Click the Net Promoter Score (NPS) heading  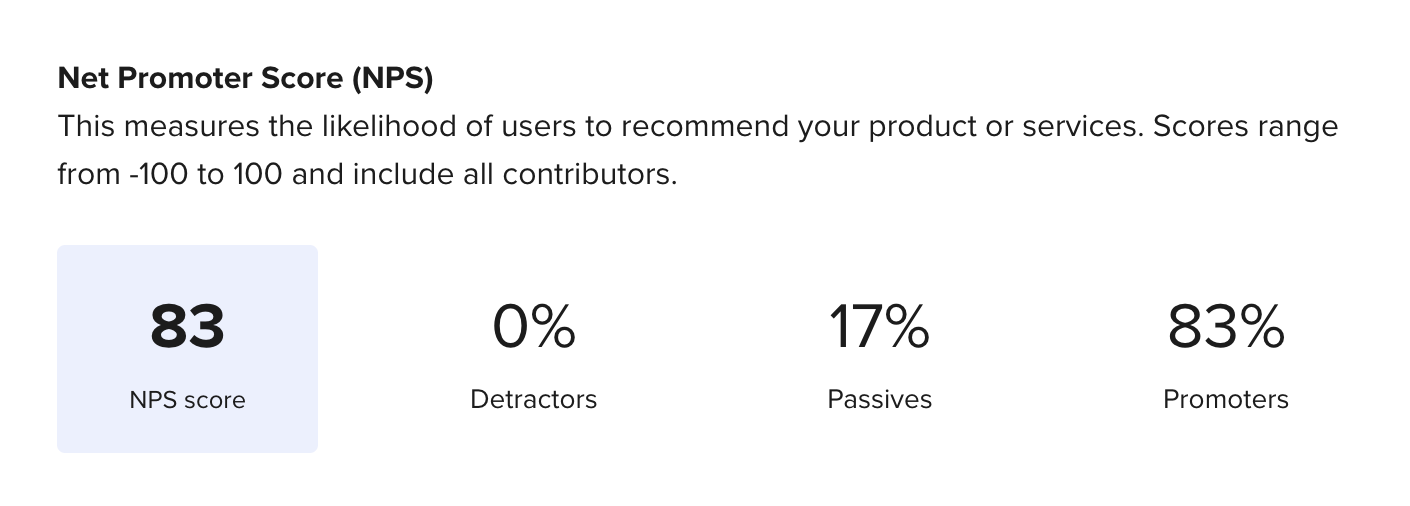(x=245, y=79)
